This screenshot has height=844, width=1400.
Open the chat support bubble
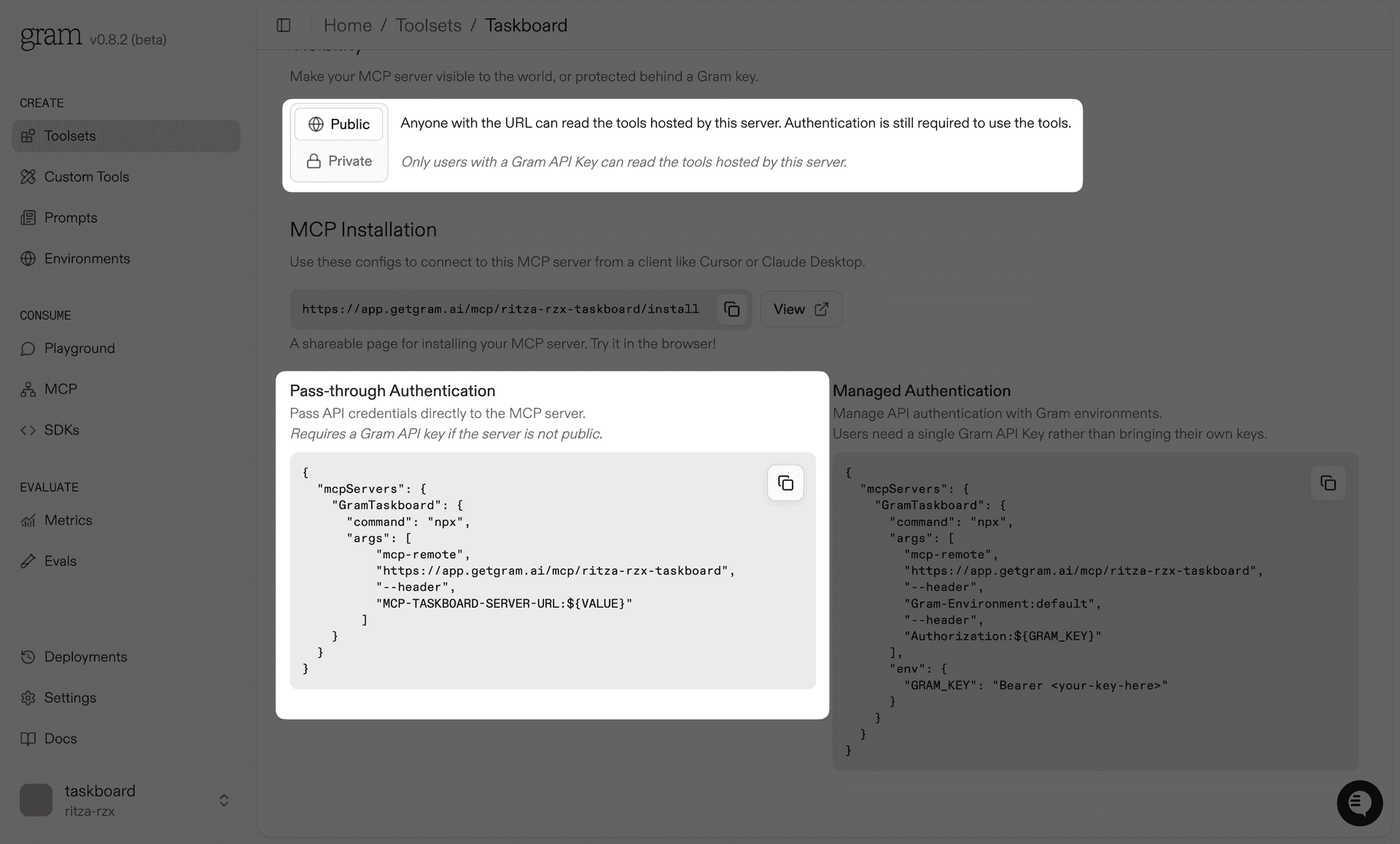(x=1359, y=802)
